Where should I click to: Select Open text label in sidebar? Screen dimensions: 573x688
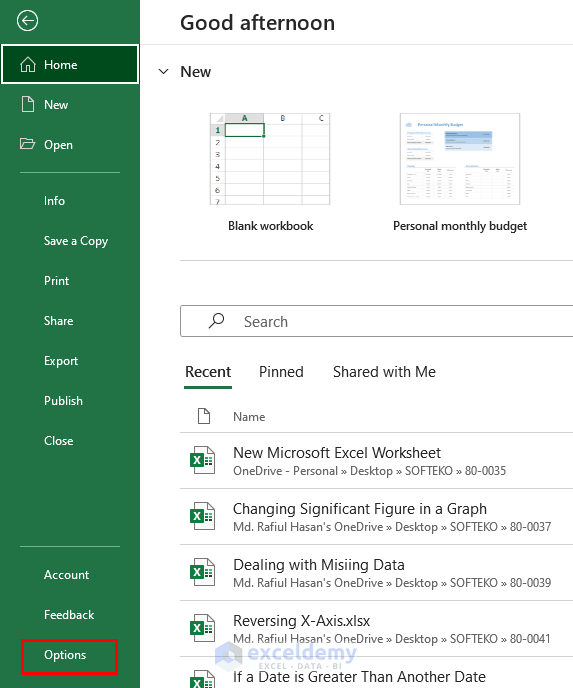point(58,145)
